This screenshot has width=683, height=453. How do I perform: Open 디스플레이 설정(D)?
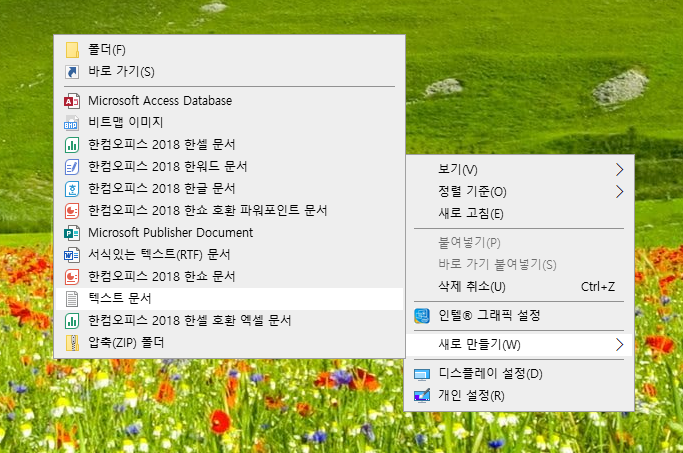(x=518, y=374)
